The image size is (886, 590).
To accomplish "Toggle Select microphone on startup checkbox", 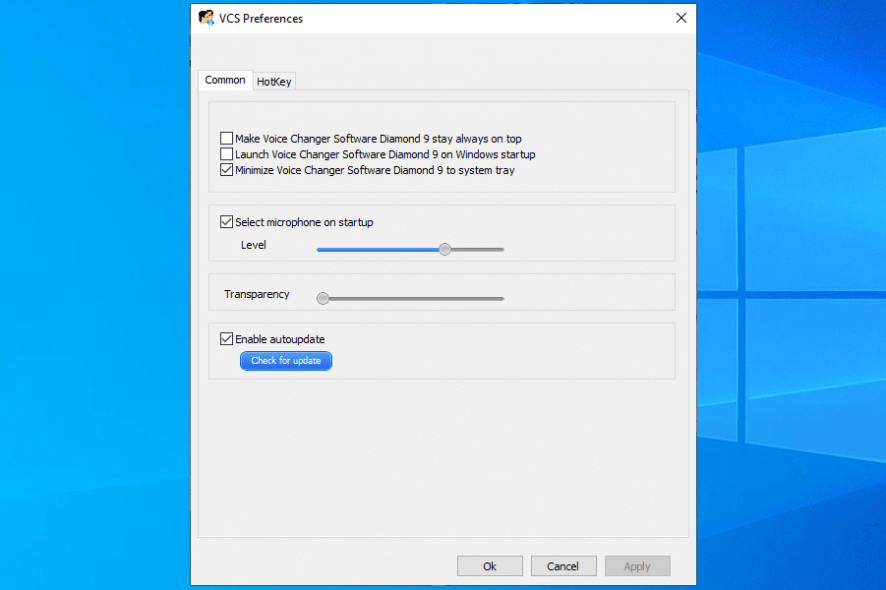I will point(227,222).
